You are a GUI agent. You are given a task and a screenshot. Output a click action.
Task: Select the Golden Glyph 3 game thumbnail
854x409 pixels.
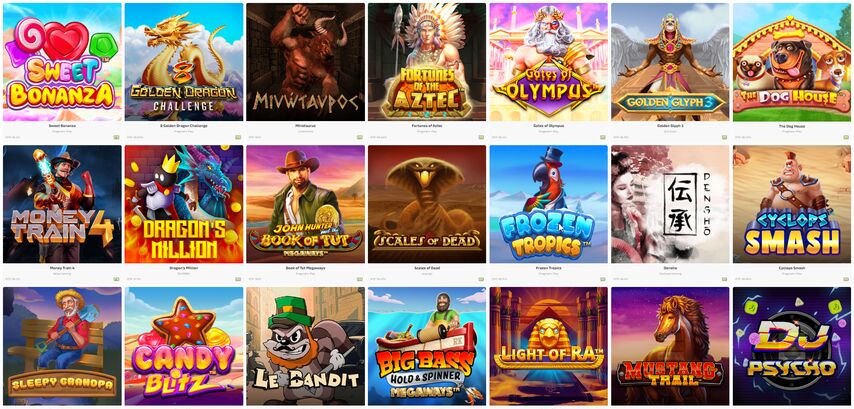[x=670, y=62]
